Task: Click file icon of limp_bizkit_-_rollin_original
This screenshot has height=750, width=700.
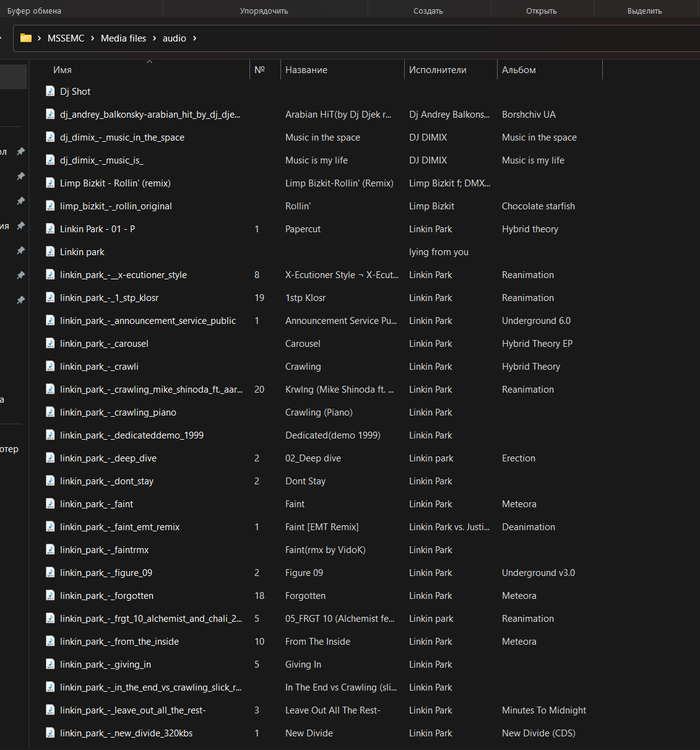Action: (50, 206)
